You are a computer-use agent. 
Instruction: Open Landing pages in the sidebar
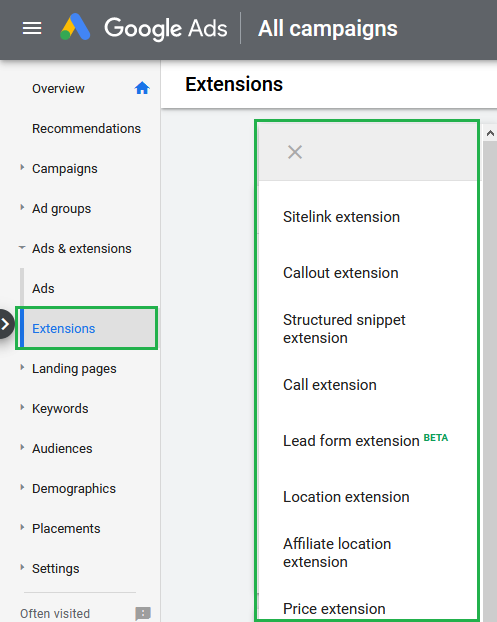pyautogui.click(x=74, y=369)
